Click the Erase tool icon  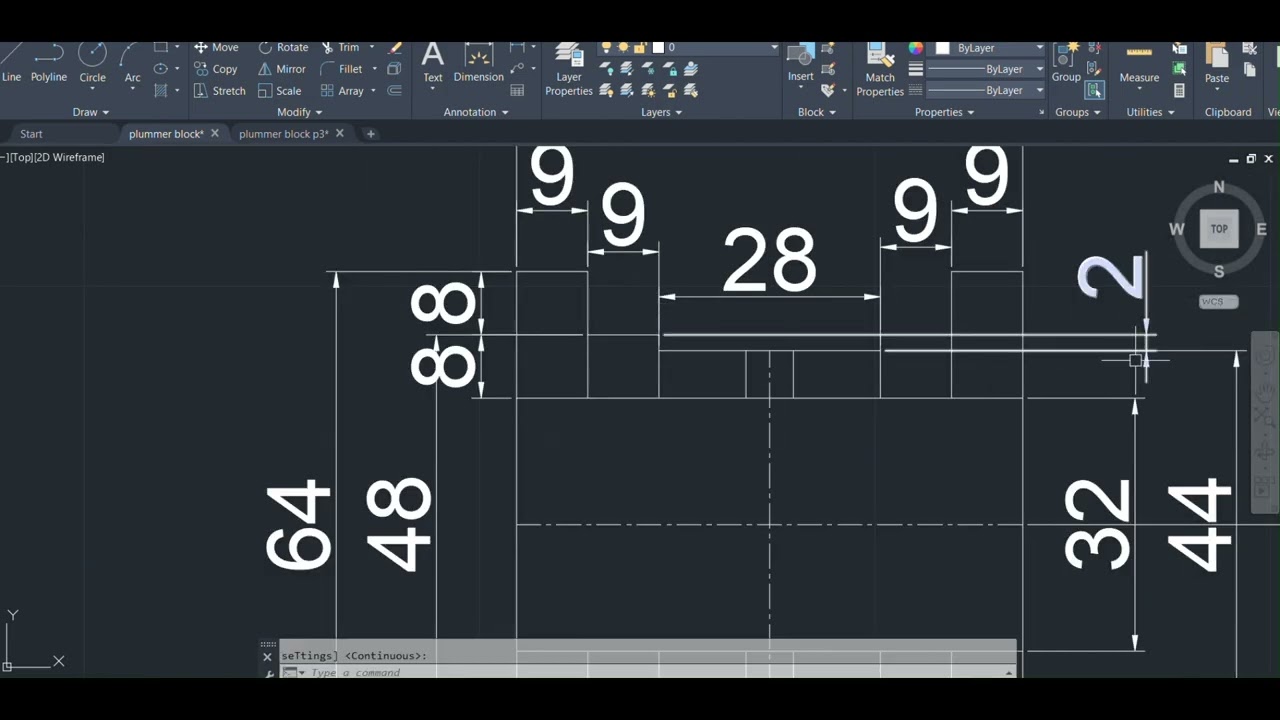(395, 47)
